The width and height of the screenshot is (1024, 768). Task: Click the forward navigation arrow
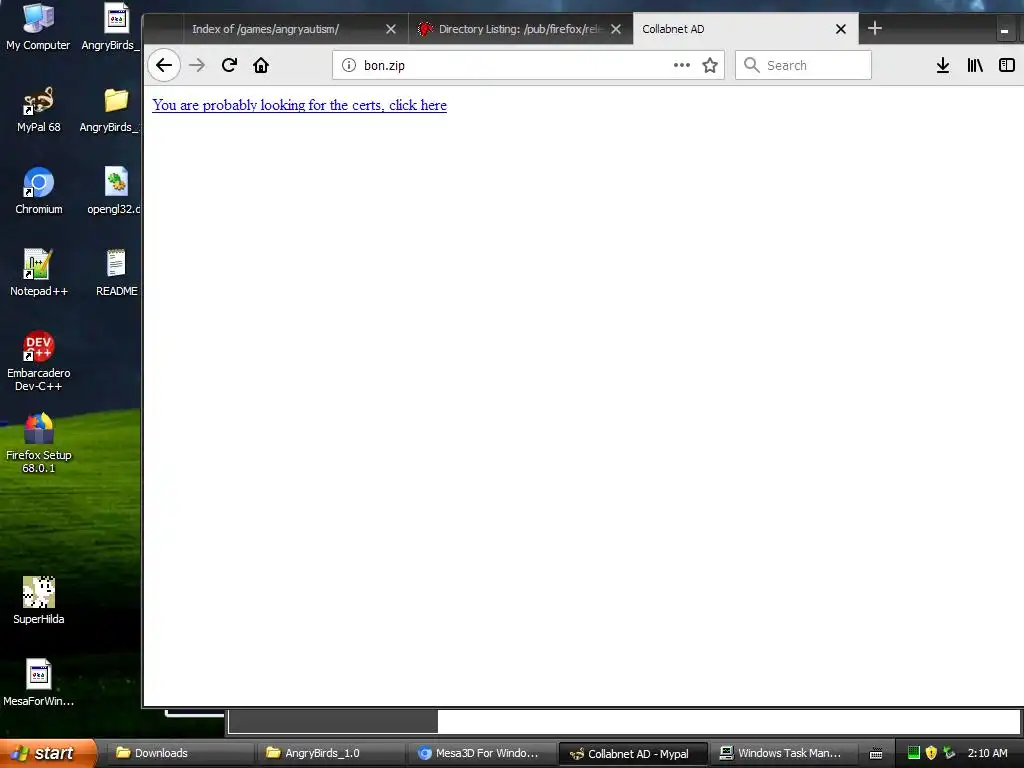click(x=197, y=65)
